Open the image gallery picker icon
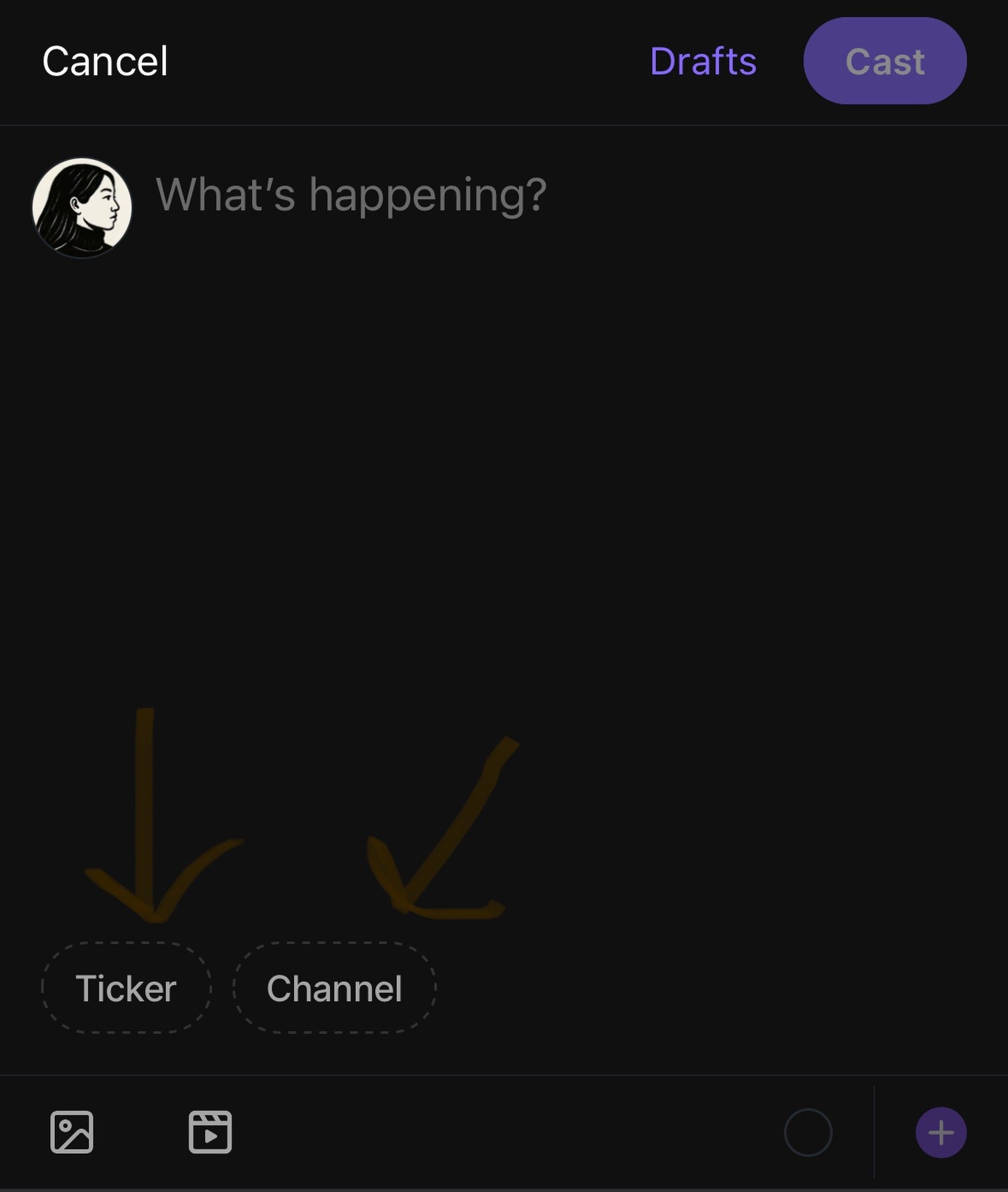Screen dimensions: 1008x1192 coord(72,1132)
